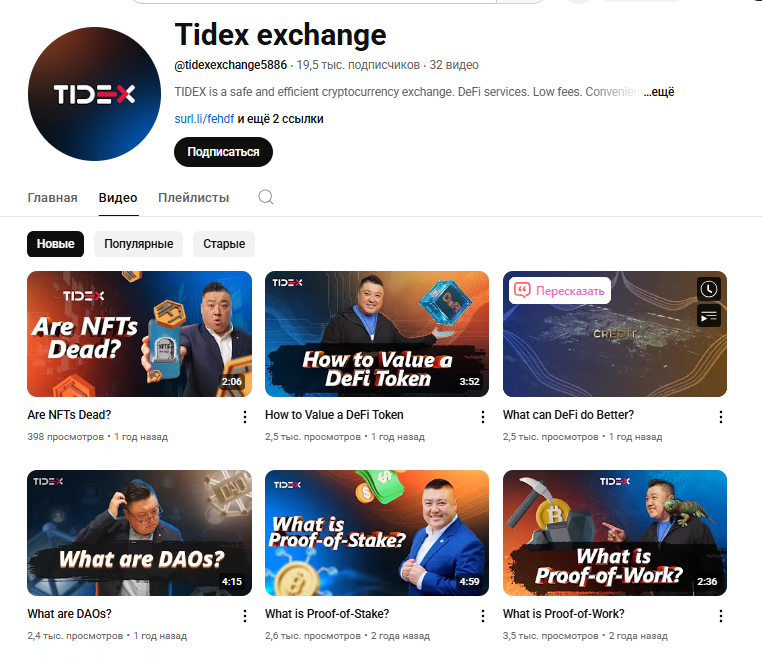The width and height of the screenshot is (762, 657).
Task: Open options menu for How to Value a DeFi Token
Action: (483, 417)
